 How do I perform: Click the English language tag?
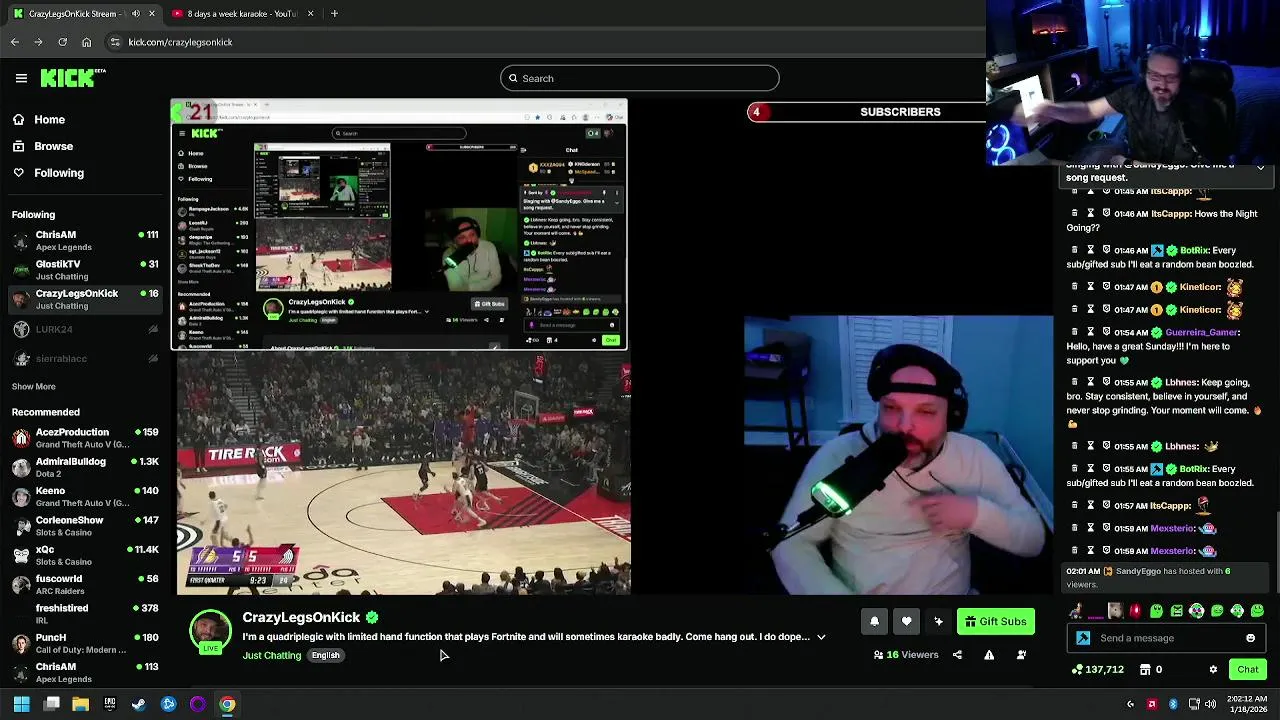(326, 656)
